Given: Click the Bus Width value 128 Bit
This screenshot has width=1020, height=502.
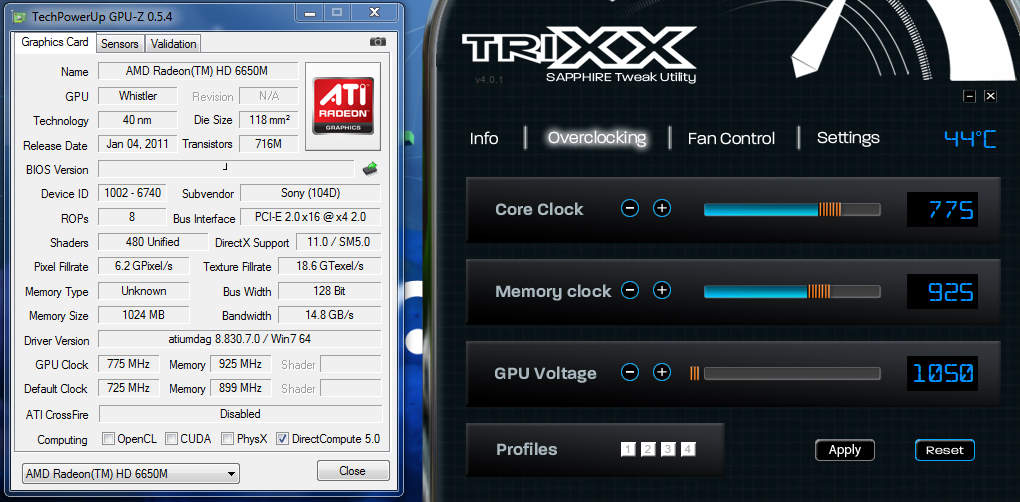Looking at the screenshot, I should pyautogui.click(x=330, y=291).
